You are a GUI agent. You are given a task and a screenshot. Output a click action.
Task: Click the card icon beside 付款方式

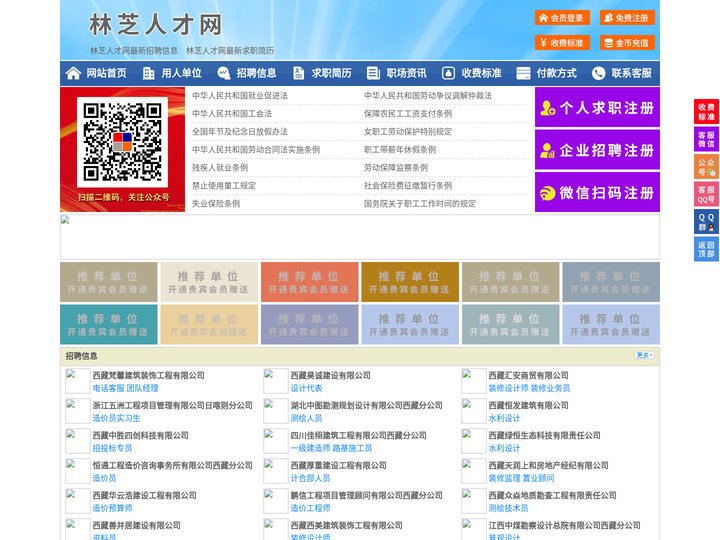coord(523,73)
